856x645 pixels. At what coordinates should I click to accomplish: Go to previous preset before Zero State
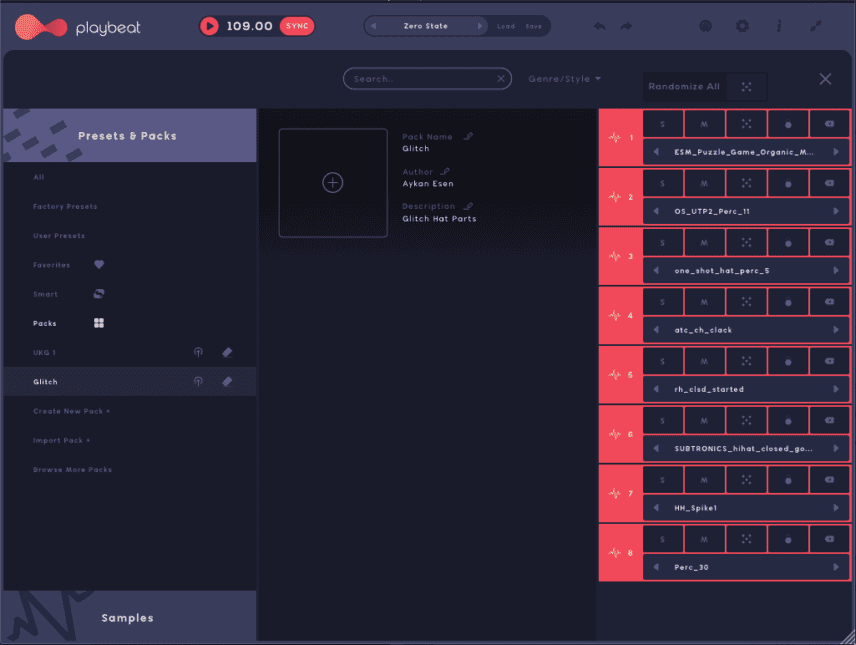[x=373, y=26]
